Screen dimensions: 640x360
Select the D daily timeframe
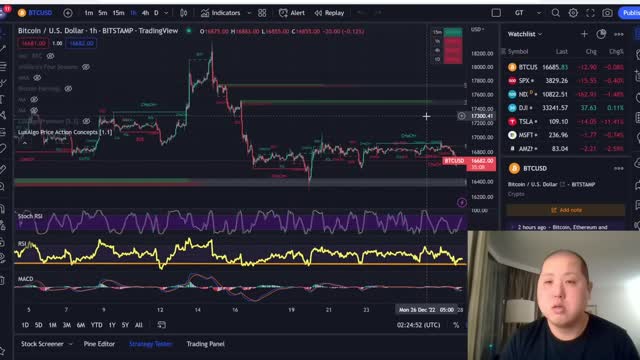(x=156, y=13)
